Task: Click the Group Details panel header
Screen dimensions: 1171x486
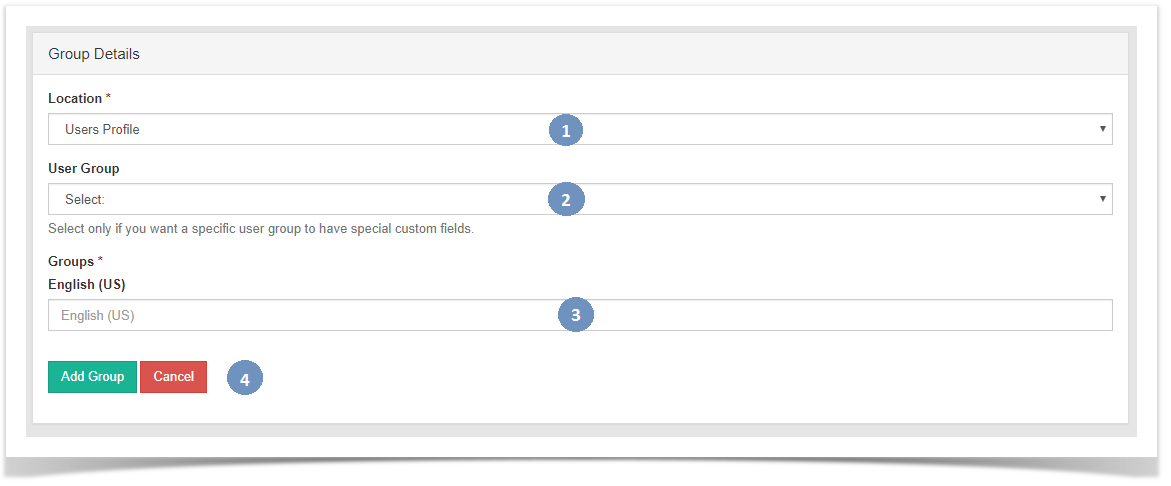Action: pos(580,54)
